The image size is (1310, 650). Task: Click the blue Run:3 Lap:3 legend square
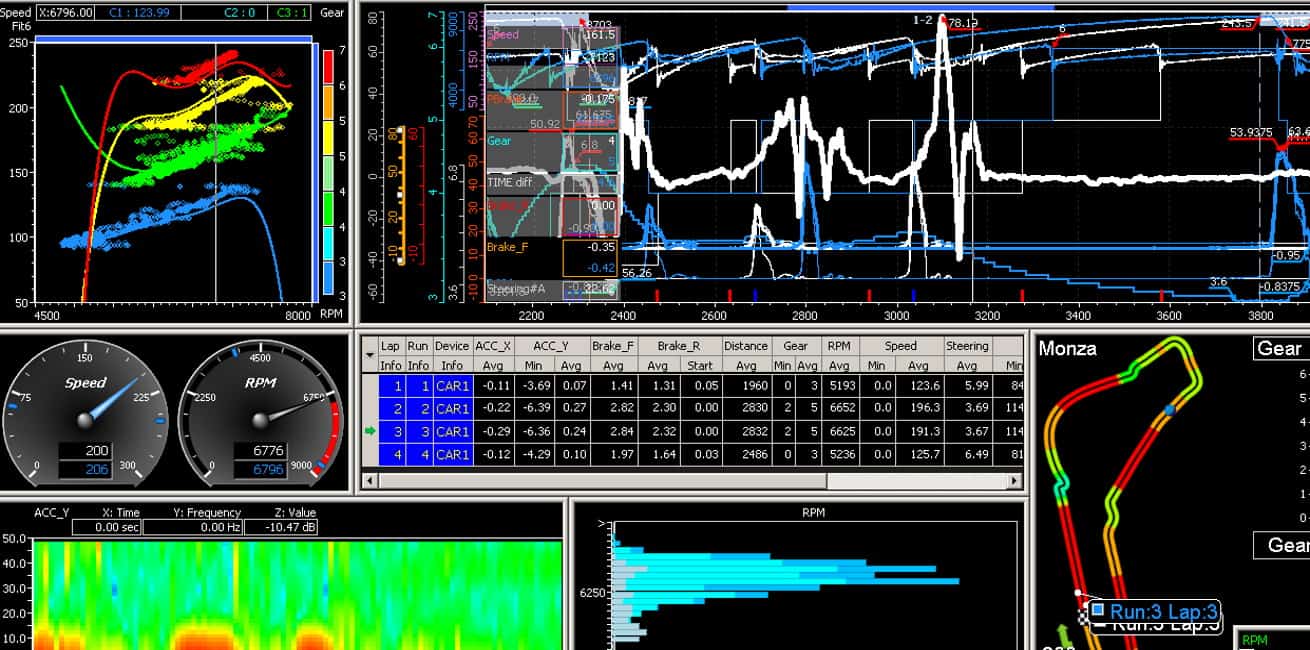click(1098, 609)
